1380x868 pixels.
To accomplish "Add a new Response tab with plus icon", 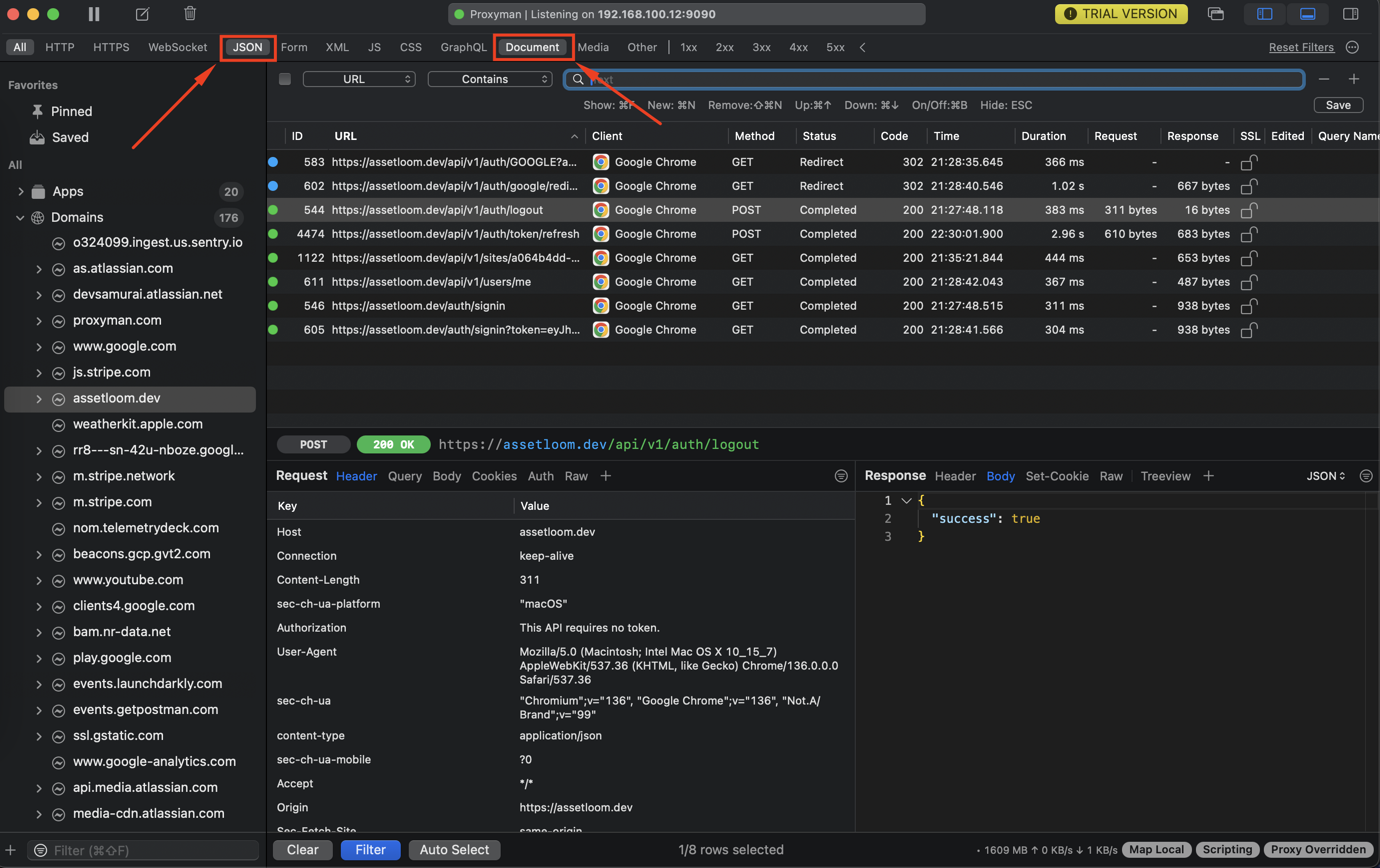I will (1208, 476).
